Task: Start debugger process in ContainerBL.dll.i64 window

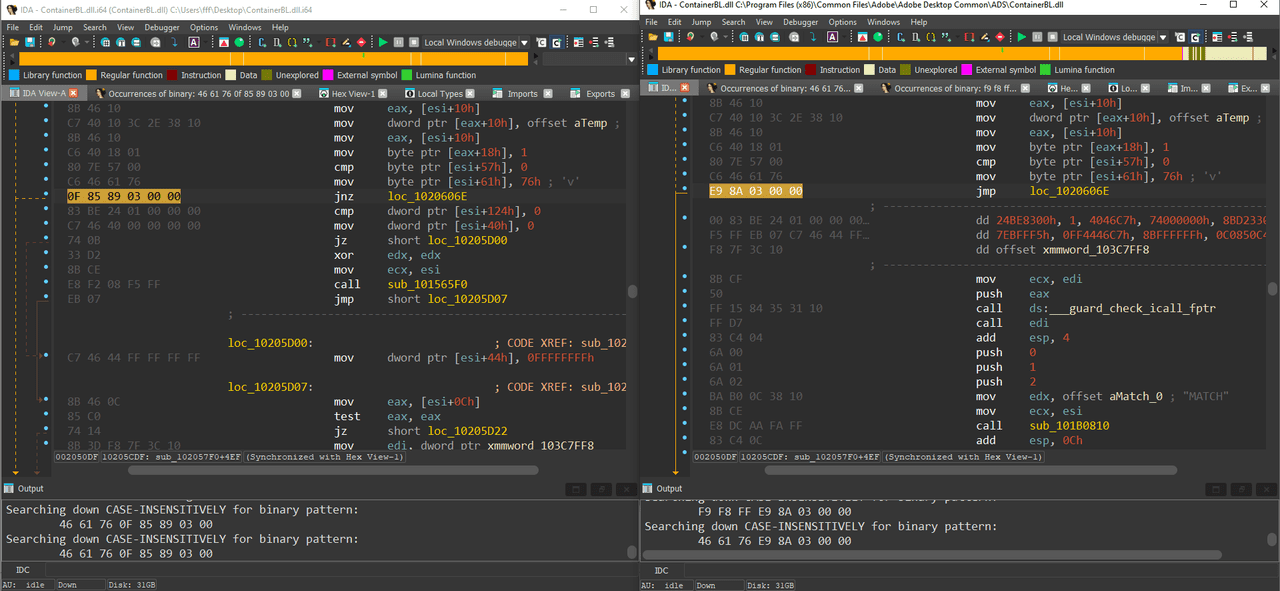Action: tap(383, 43)
